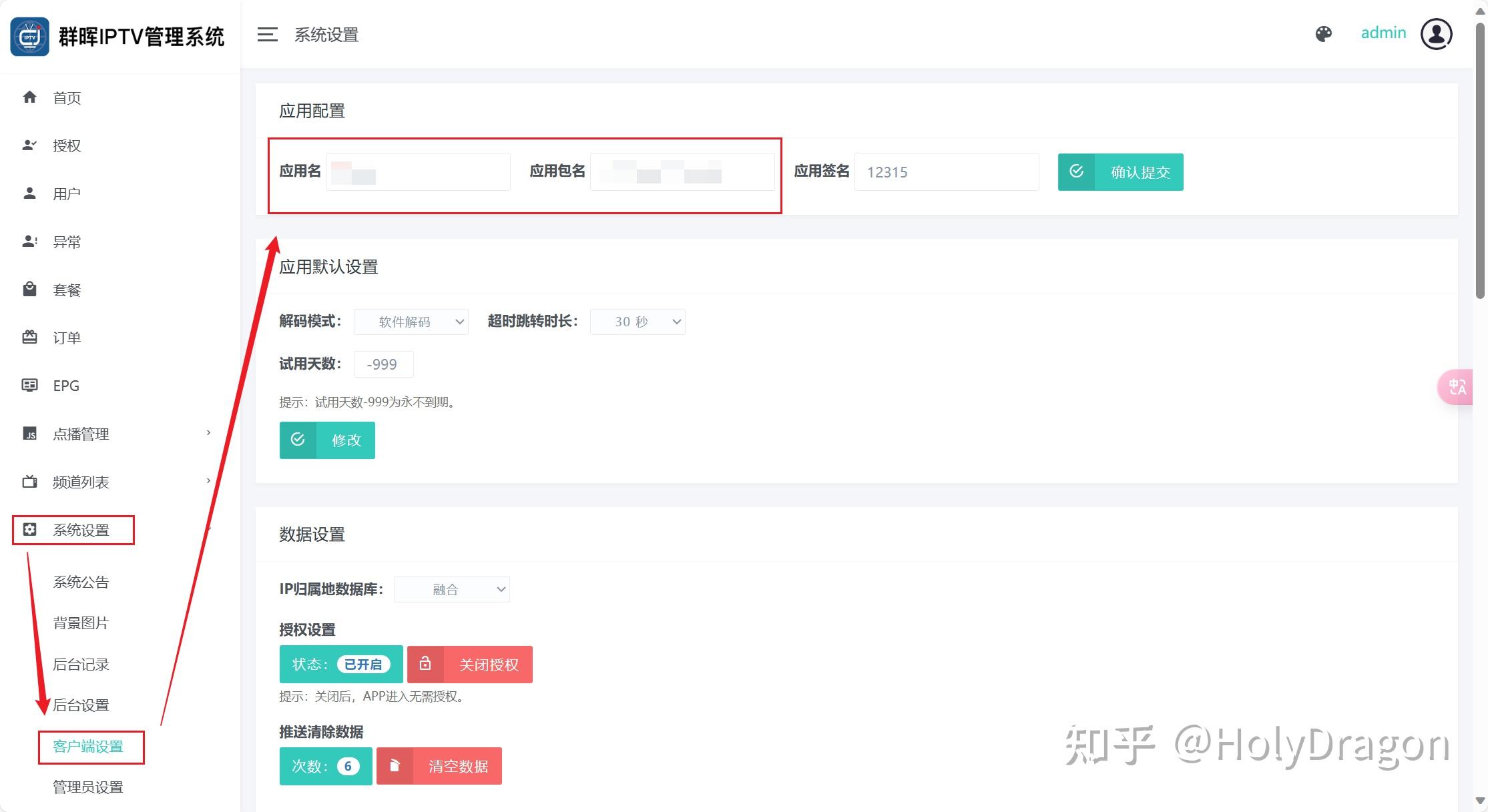Viewport: 1488px width, 812px height.
Task: Open 系统公告 in sidebar submenu
Action: pos(81,582)
